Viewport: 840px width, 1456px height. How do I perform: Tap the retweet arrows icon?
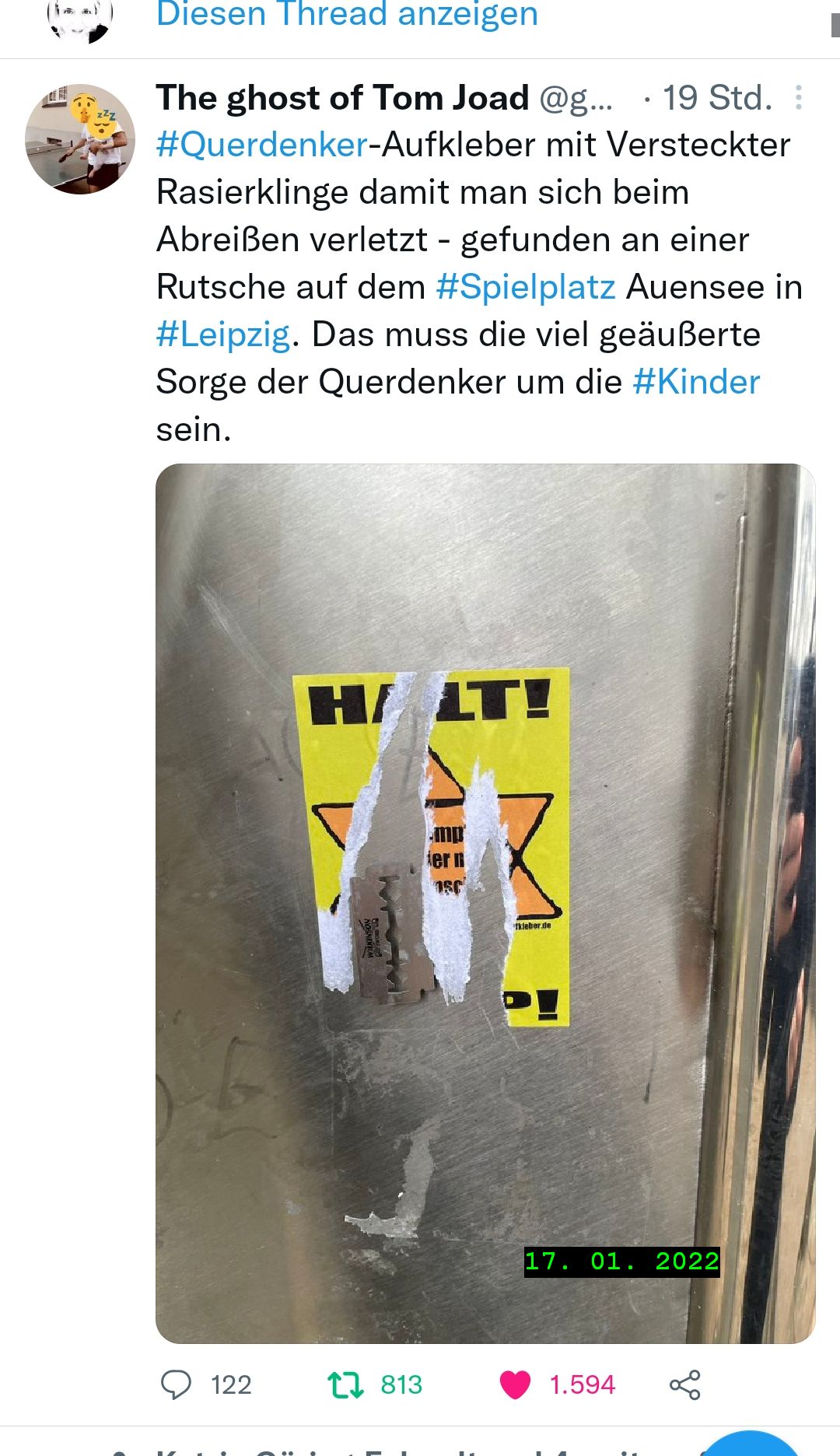345,1384
